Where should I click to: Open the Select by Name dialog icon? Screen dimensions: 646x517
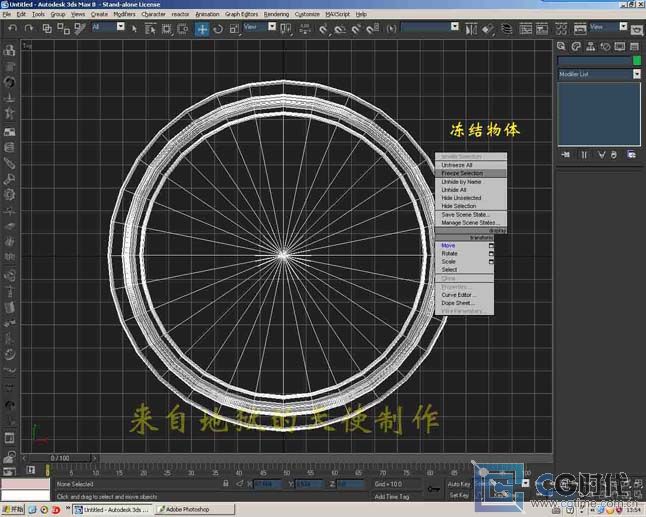[150, 28]
